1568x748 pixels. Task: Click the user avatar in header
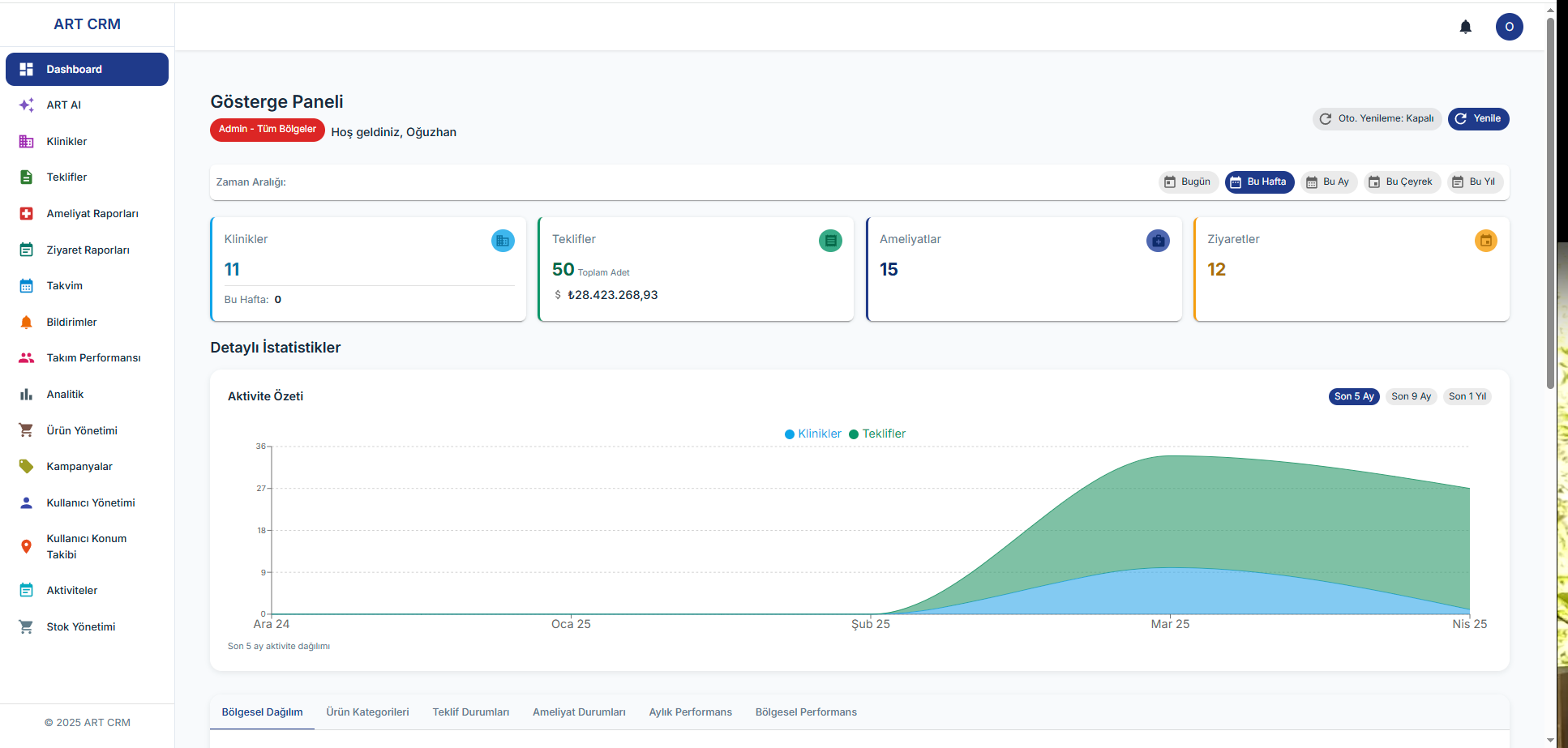click(x=1508, y=27)
